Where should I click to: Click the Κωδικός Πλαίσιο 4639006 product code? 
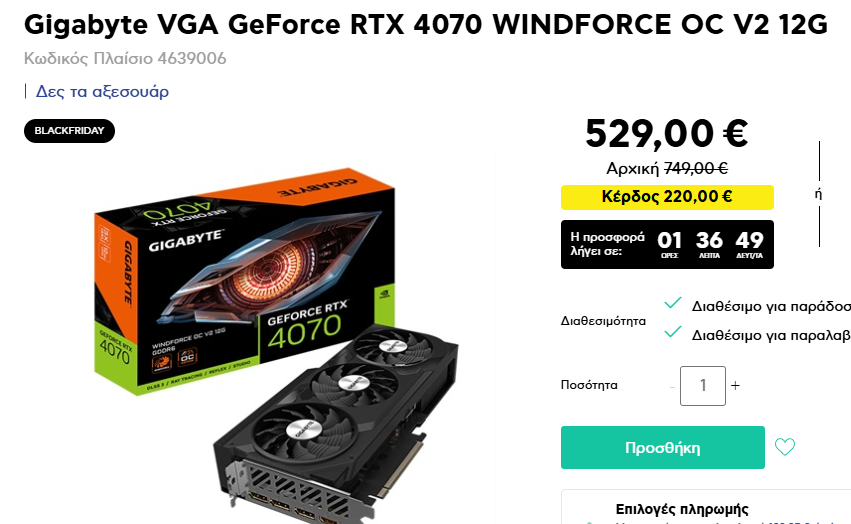pyautogui.click(x=125, y=58)
